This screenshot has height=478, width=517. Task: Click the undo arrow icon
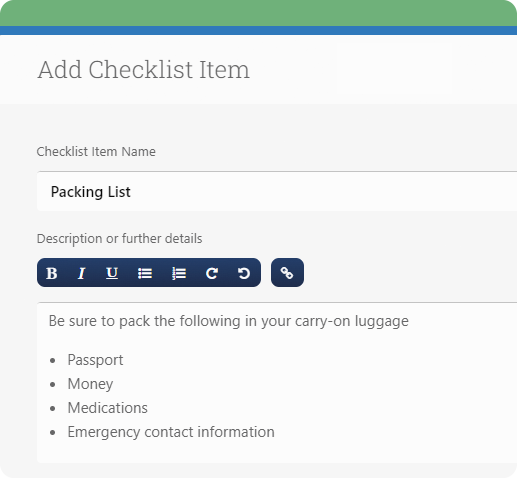tap(244, 273)
